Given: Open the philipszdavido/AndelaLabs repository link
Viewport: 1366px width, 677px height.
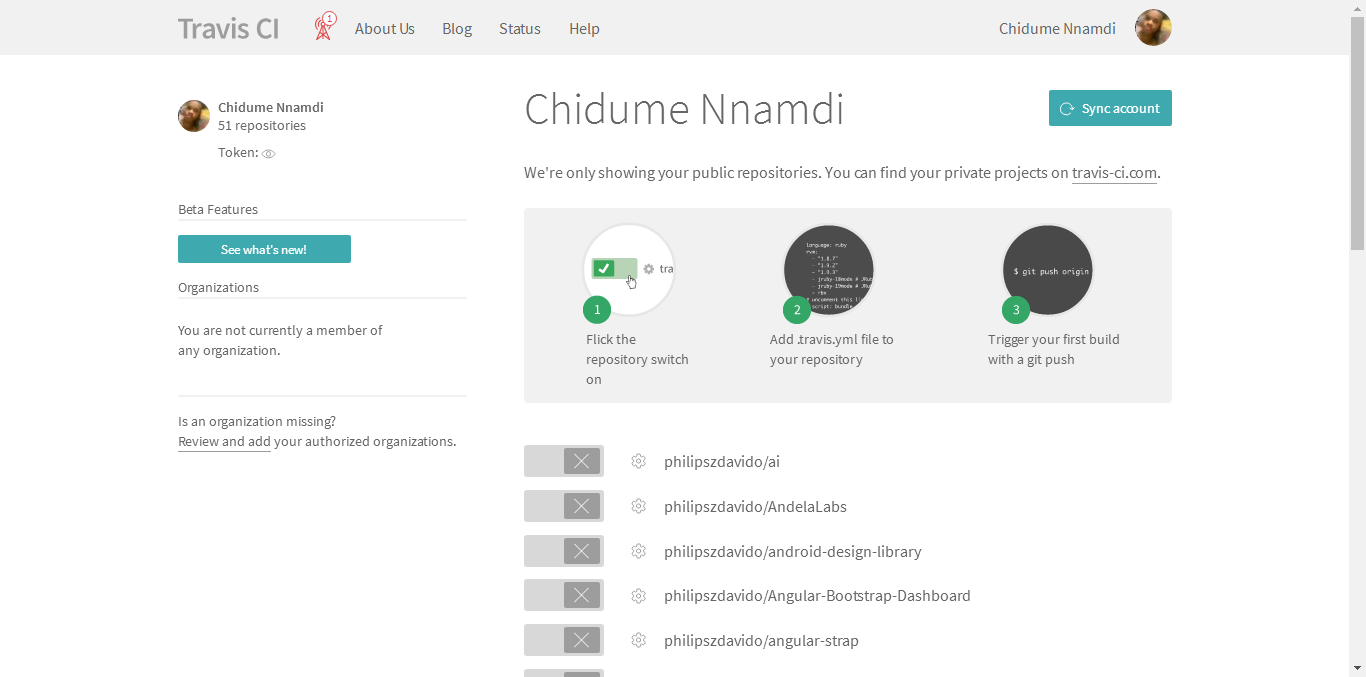Looking at the screenshot, I should [755, 507].
